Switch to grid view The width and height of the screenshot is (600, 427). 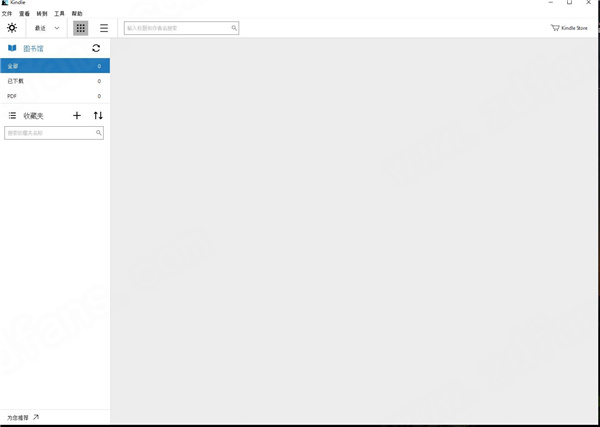click(81, 28)
